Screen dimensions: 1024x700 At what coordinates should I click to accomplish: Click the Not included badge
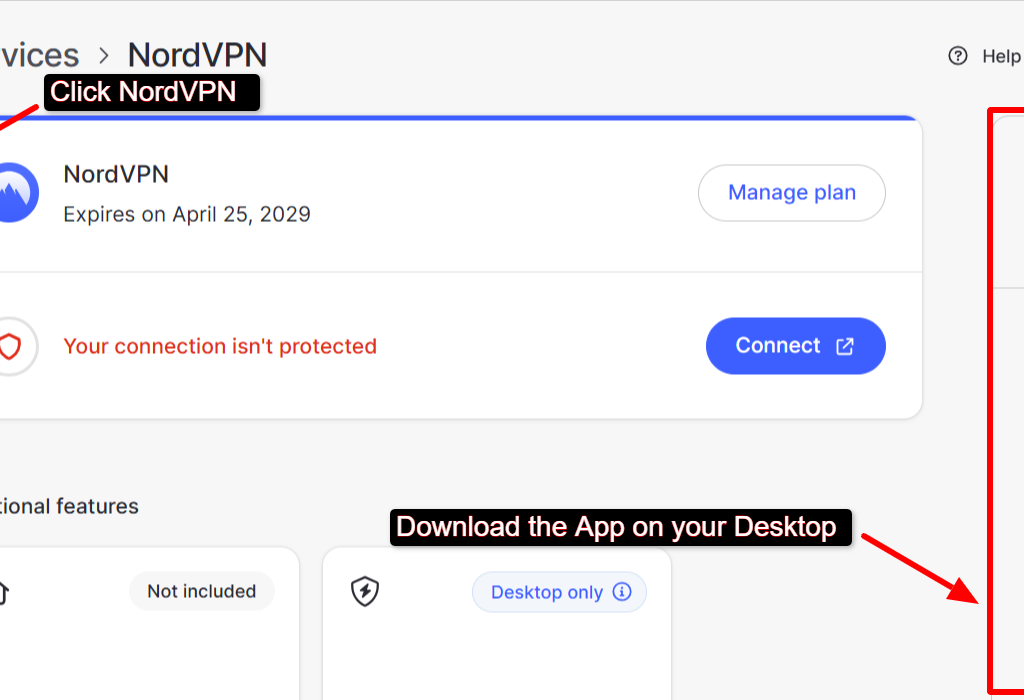click(x=201, y=591)
